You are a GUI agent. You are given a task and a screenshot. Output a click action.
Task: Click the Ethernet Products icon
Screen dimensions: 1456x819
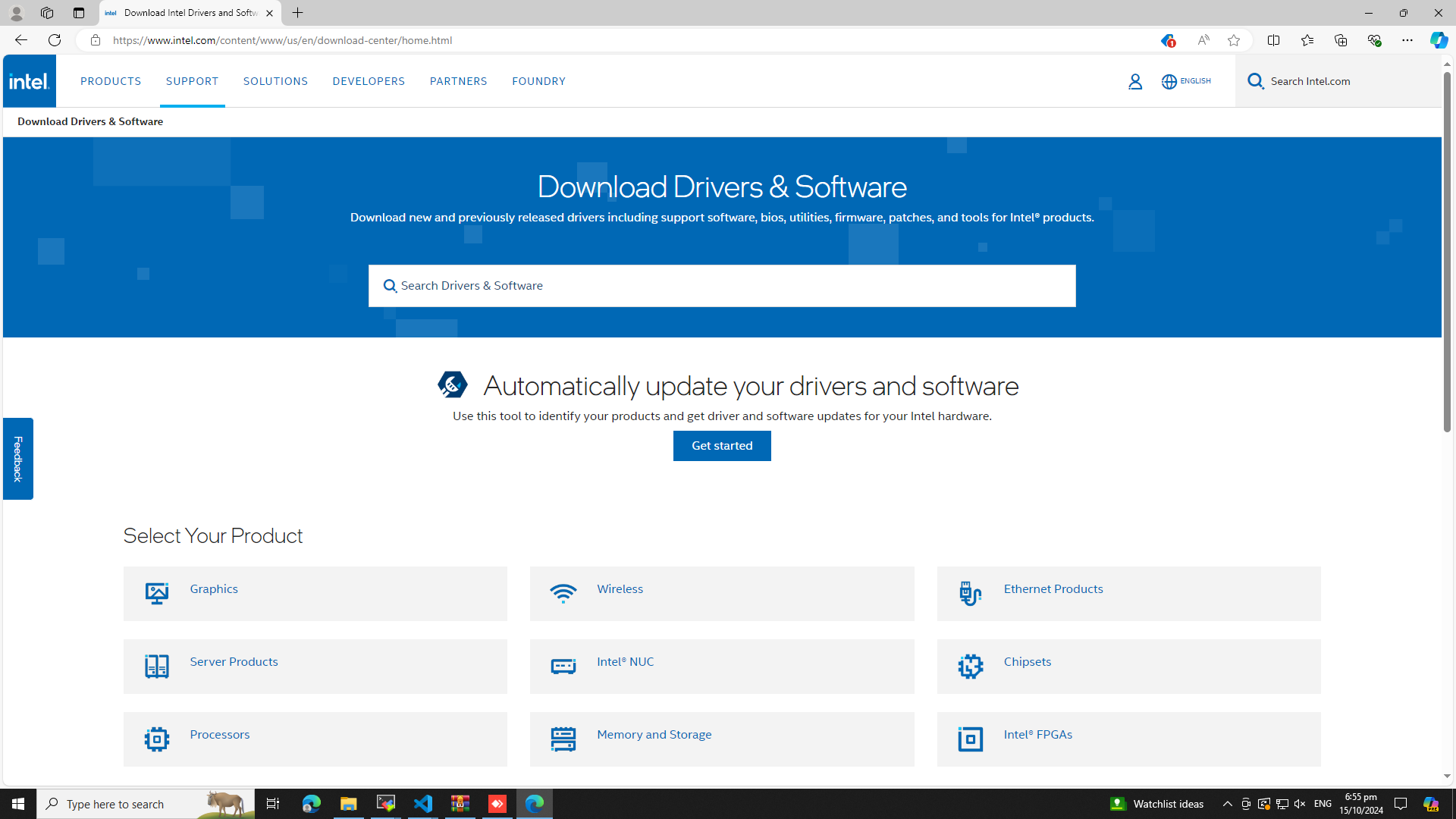pos(970,593)
